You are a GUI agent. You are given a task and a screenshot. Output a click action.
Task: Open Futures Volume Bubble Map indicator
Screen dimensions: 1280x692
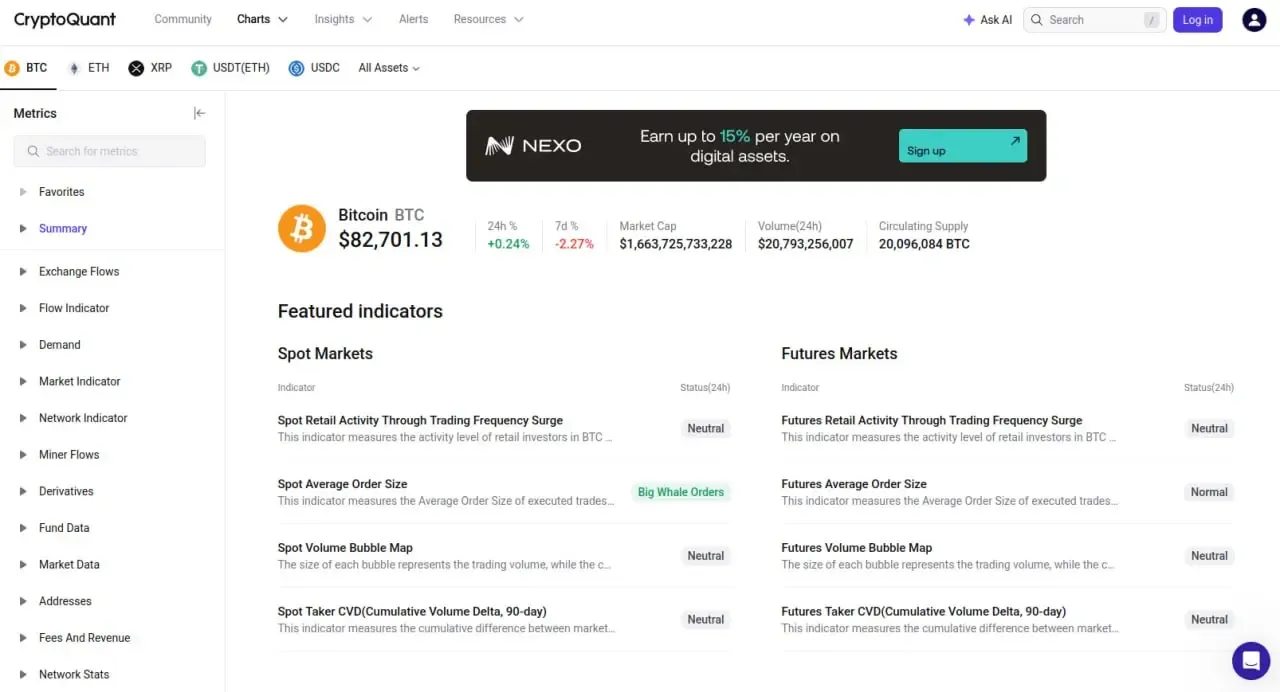click(856, 548)
